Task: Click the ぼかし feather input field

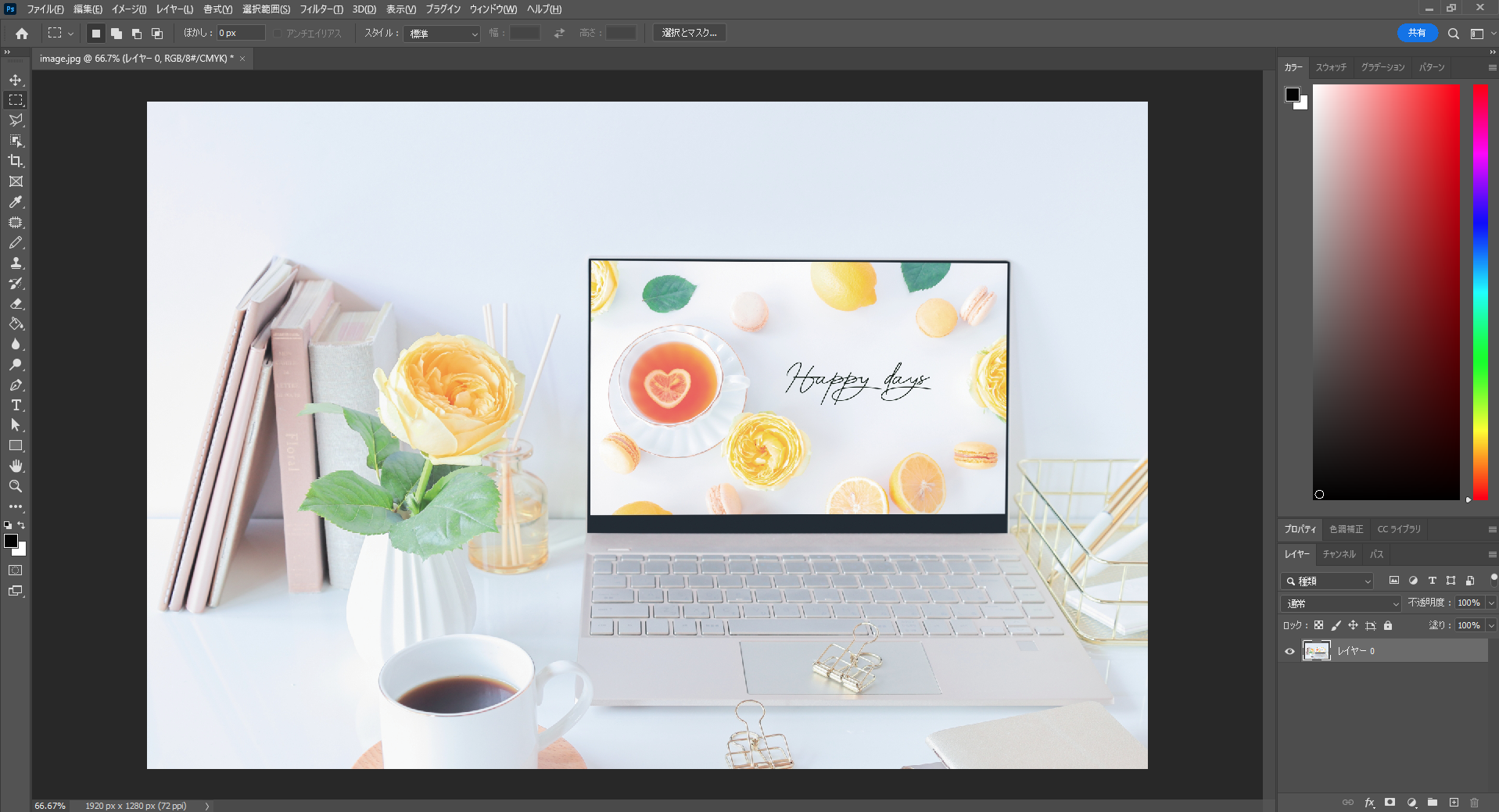Action: pos(241,33)
